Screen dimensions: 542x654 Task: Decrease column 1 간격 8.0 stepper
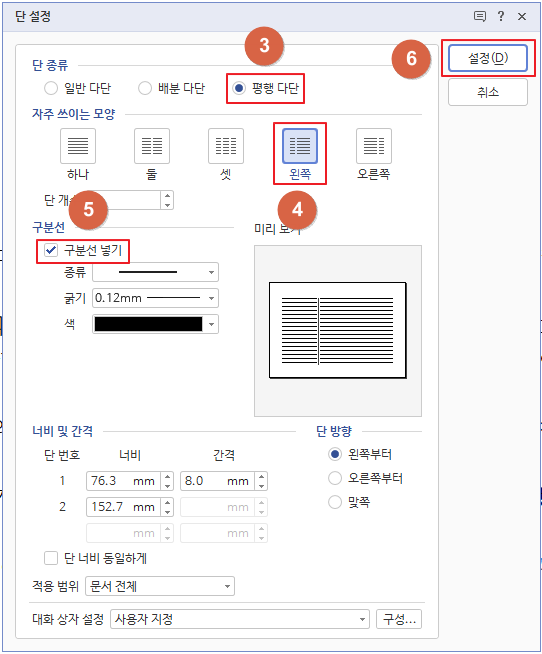[x=261, y=486]
